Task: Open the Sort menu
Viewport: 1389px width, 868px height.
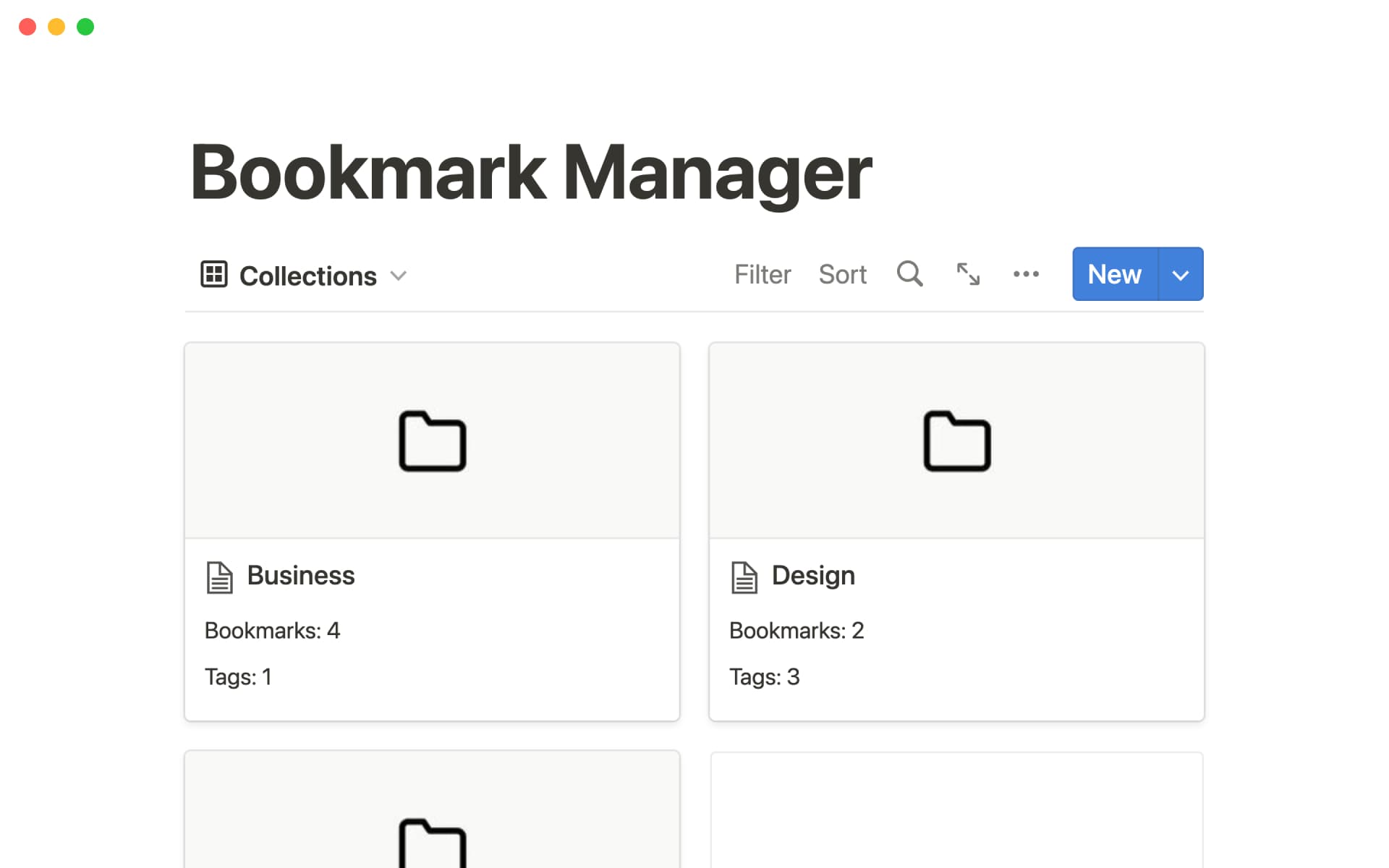Action: (x=842, y=274)
